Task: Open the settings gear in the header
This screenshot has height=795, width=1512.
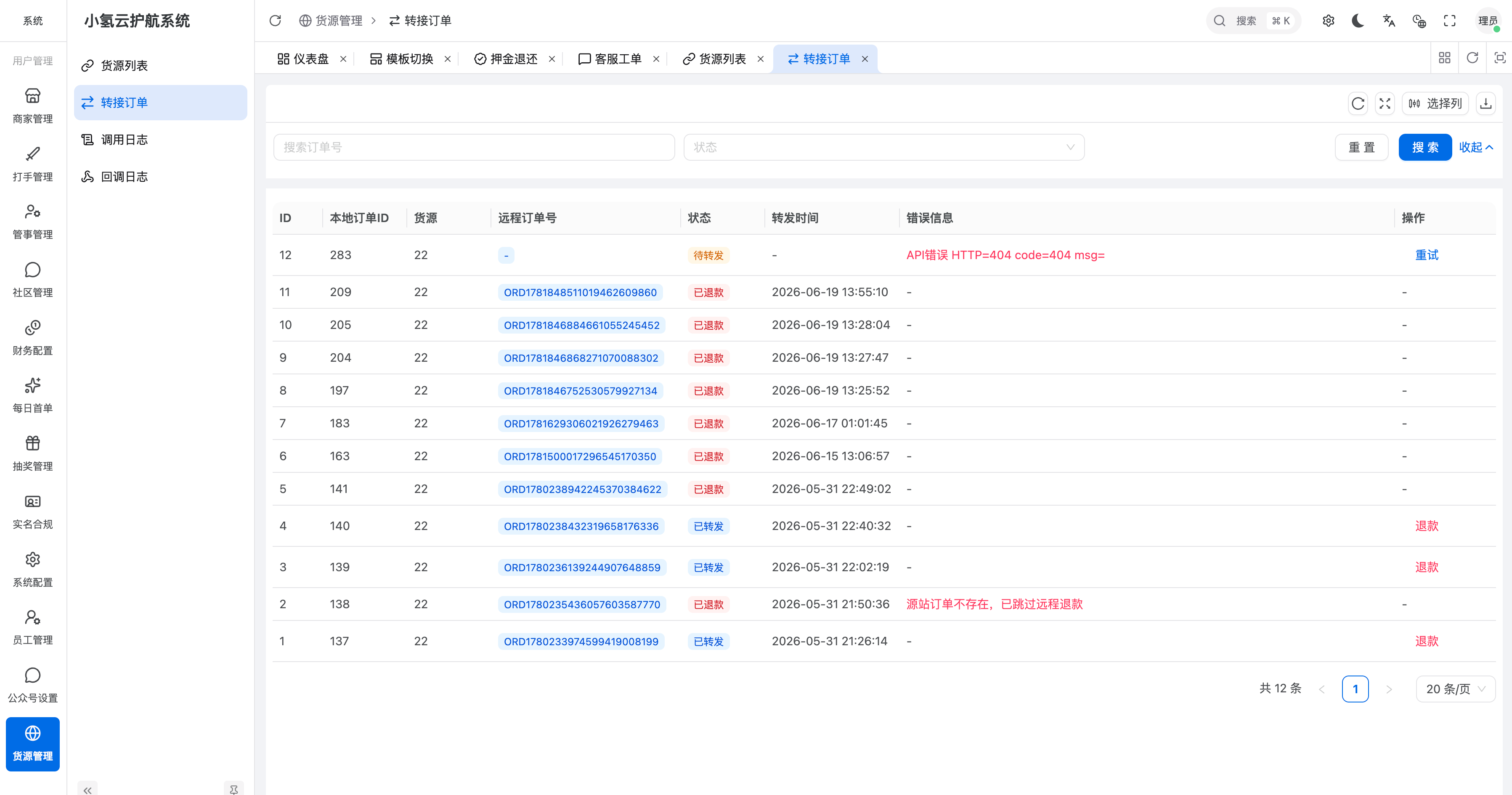Action: tap(1328, 21)
